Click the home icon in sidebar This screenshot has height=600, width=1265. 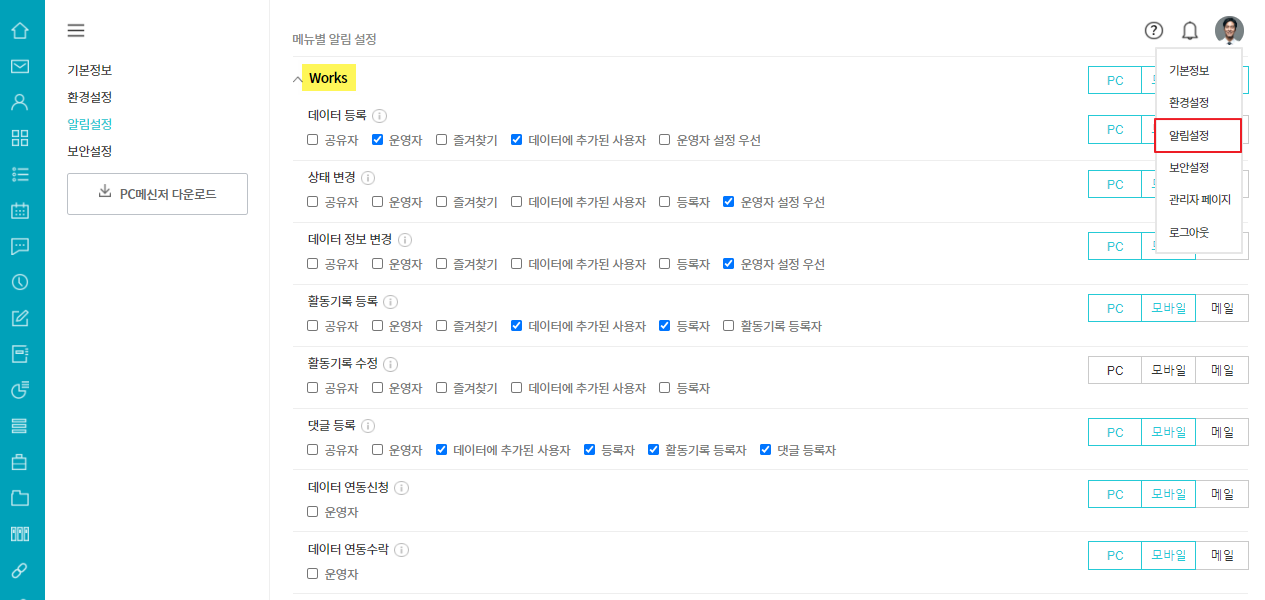pyautogui.click(x=20, y=31)
